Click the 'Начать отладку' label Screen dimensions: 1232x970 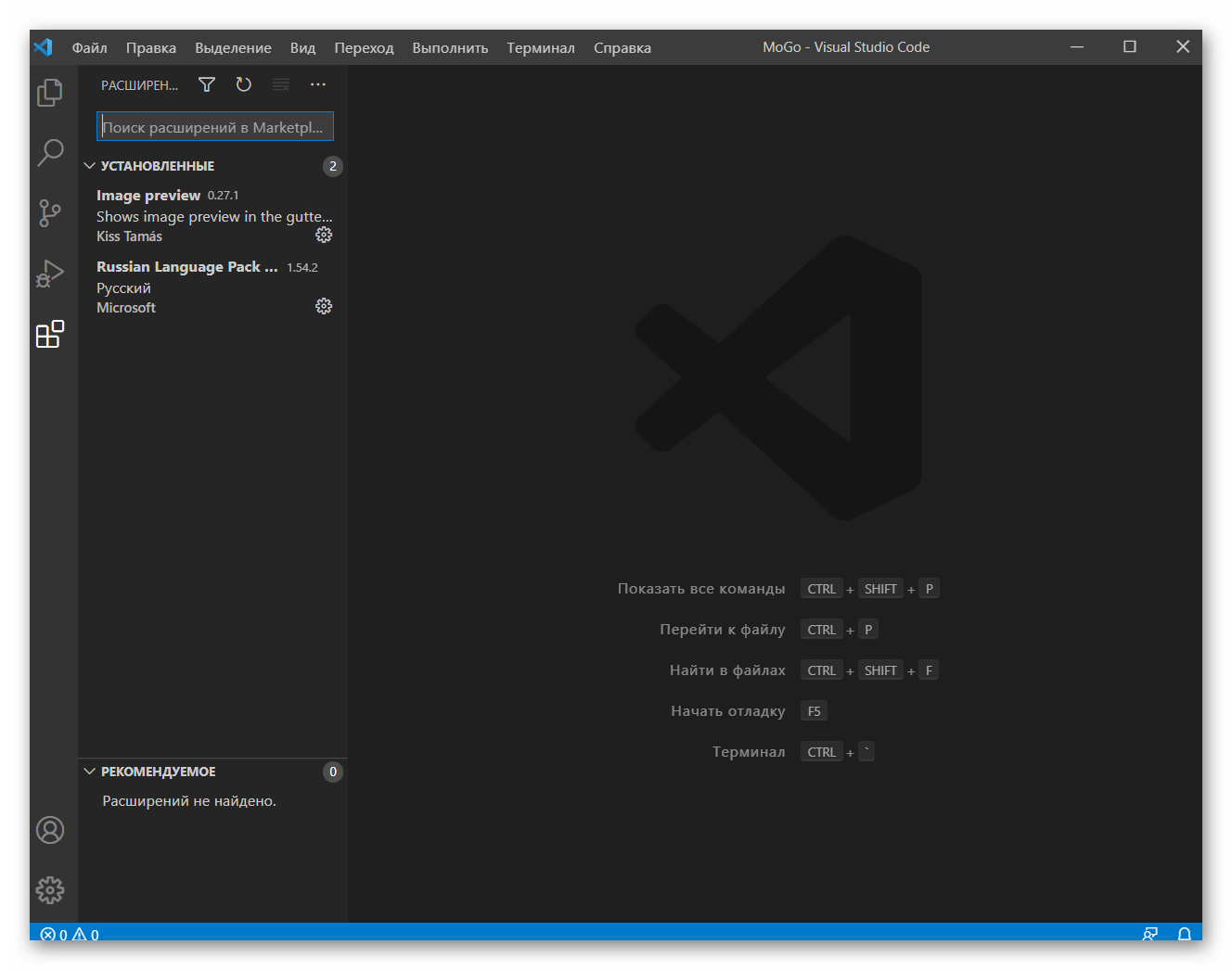point(728,711)
